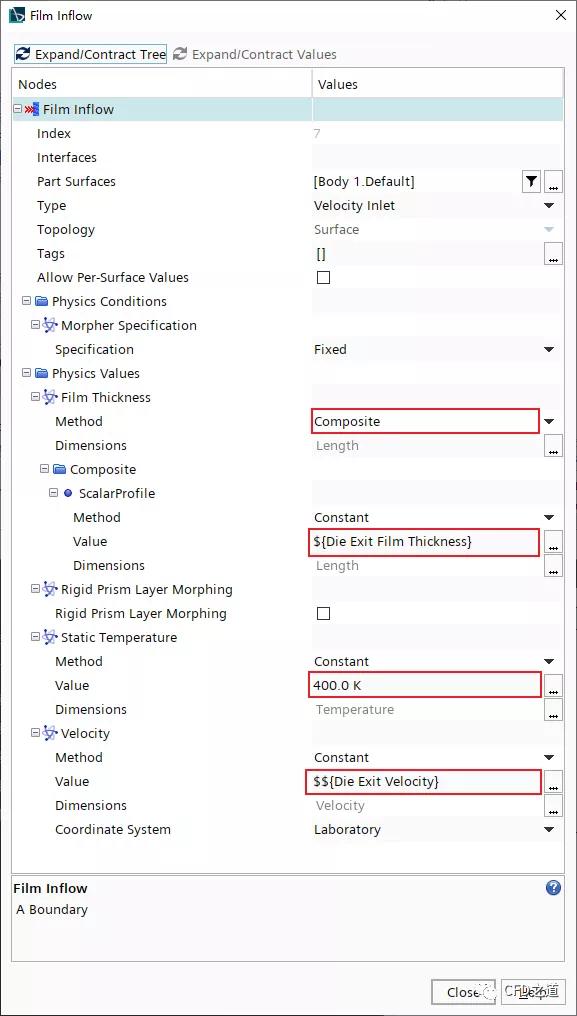Click the Part Surfaces filter funnel icon
The width and height of the screenshot is (577, 1016).
(x=531, y=182)
